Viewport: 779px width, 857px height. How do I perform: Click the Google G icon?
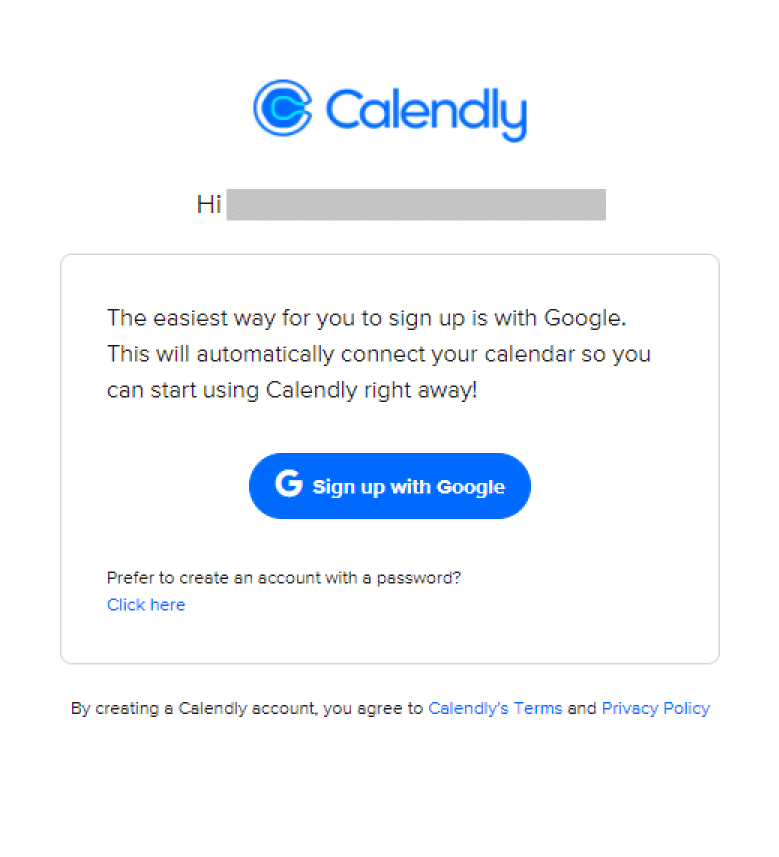click(x=288, y=485)
